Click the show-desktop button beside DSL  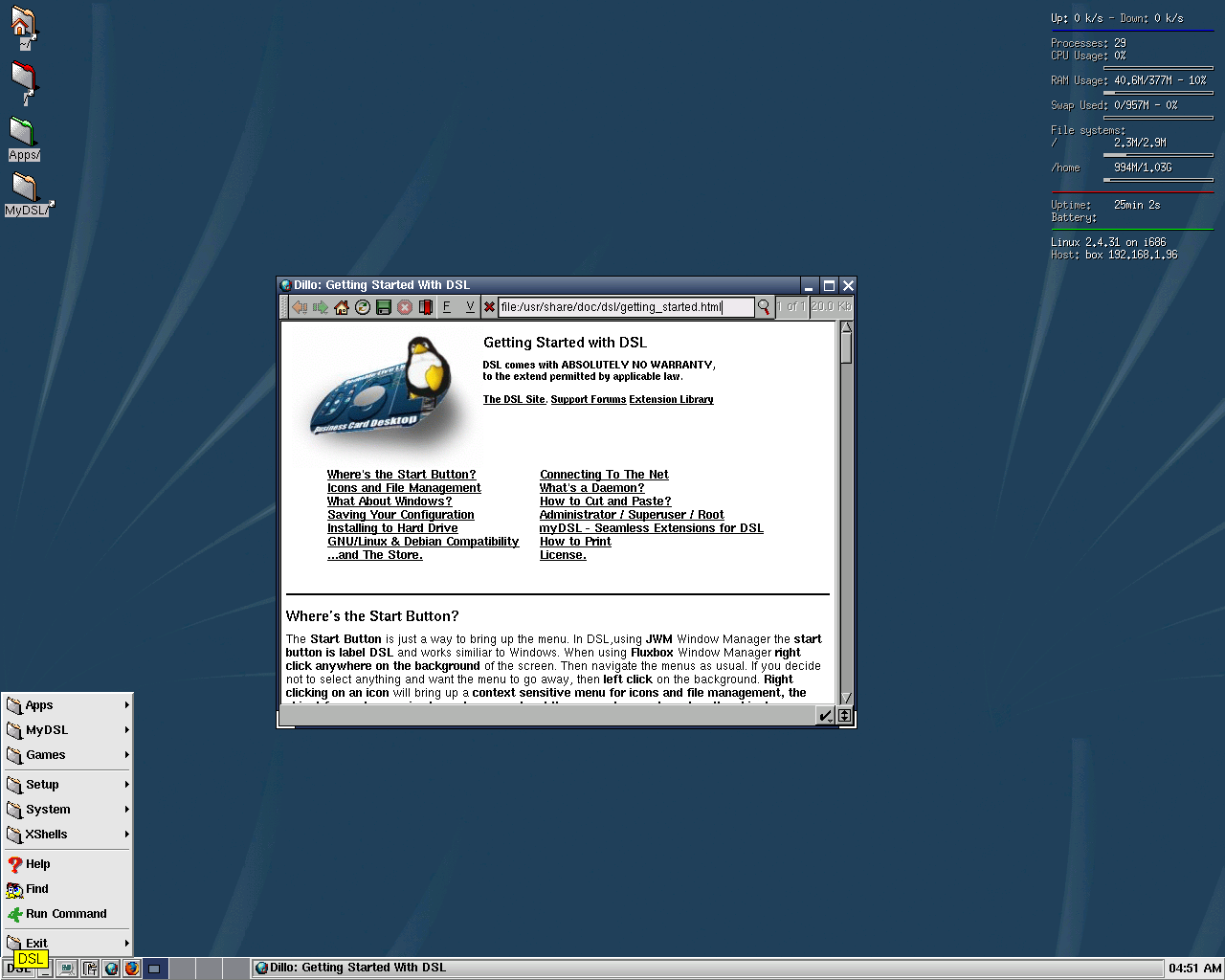point(45,969)
